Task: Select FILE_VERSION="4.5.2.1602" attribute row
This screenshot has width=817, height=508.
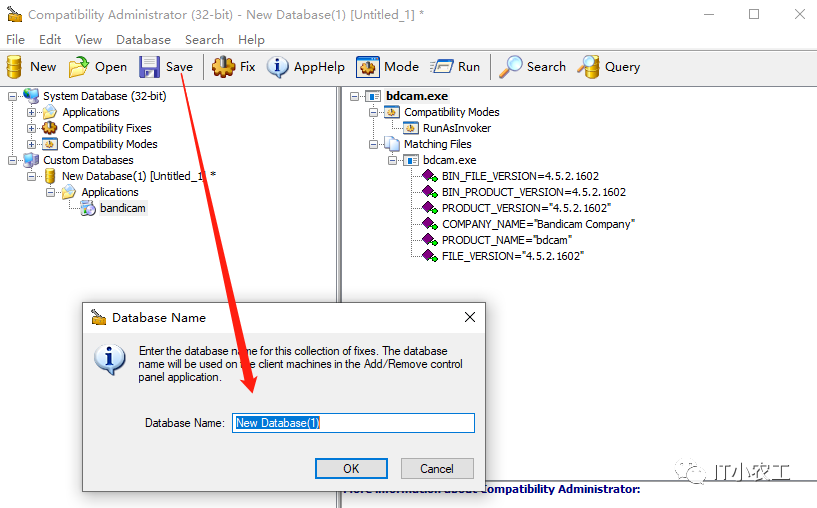Action: point(513,256)
